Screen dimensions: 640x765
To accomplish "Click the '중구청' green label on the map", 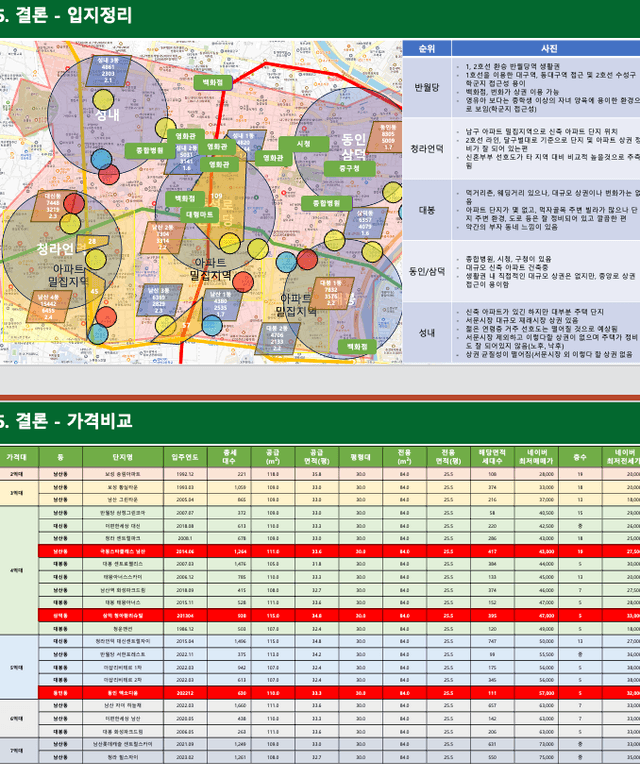I will (349, 168).
